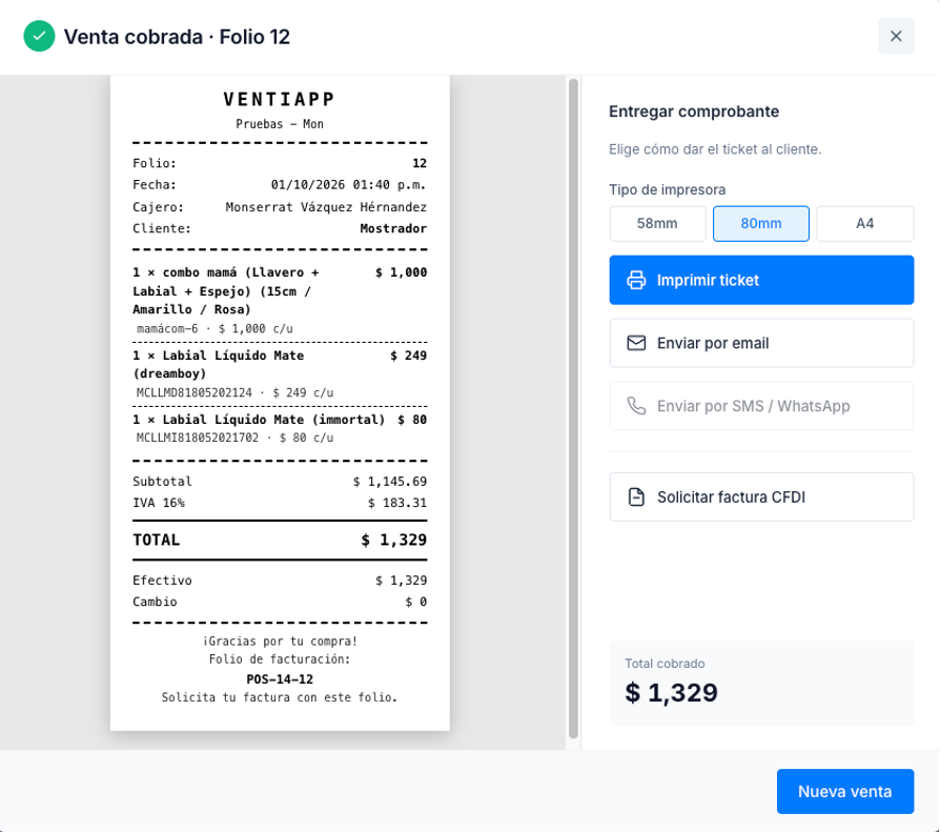Close the Venta cobrada dialog with X

pyautogui.click(x=895, y=36)
